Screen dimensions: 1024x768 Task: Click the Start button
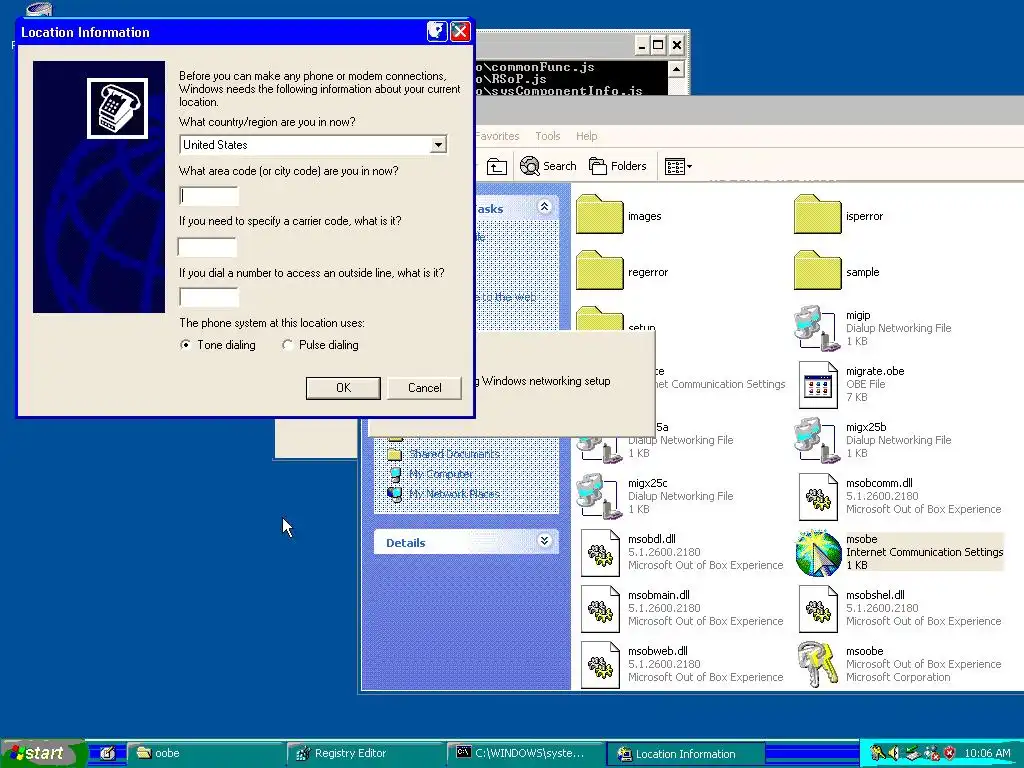(x=43, y=753)
